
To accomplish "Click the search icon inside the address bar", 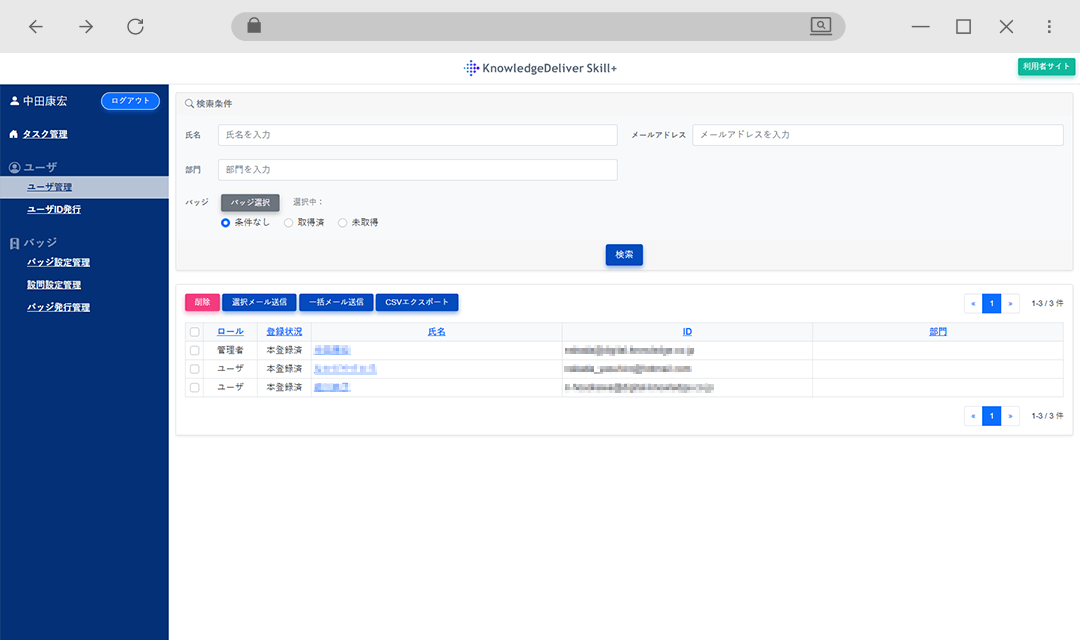I will click(820, 26).
